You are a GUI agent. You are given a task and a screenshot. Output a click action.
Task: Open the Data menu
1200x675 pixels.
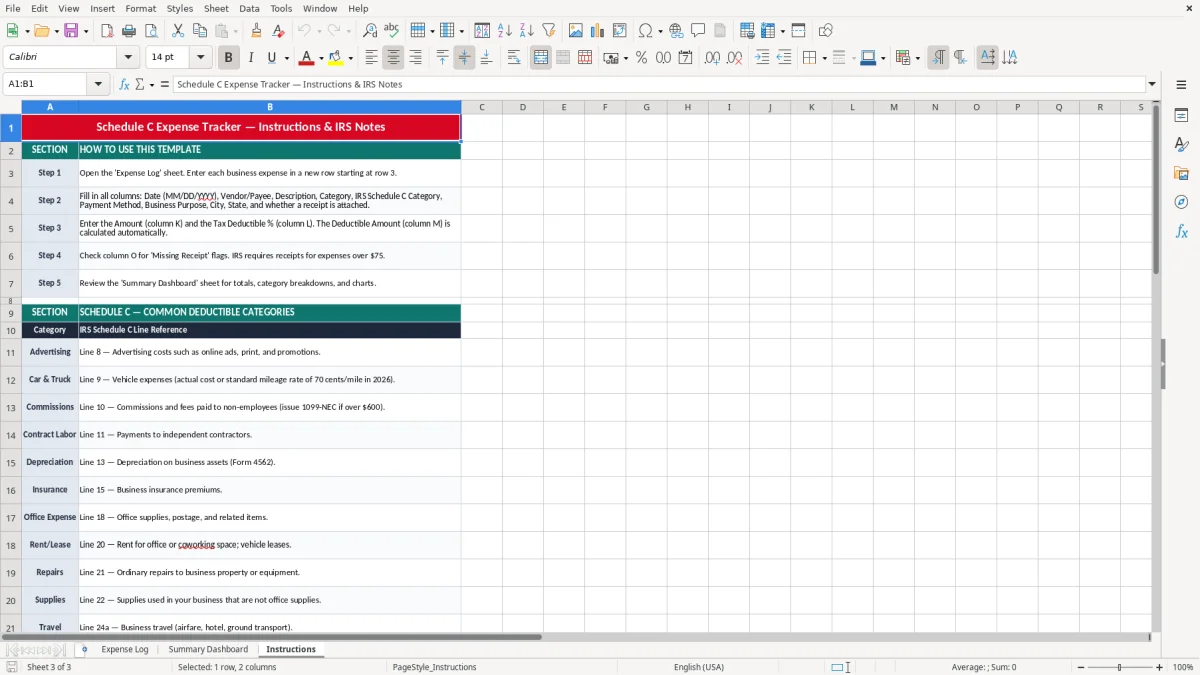tap(249, 8)
